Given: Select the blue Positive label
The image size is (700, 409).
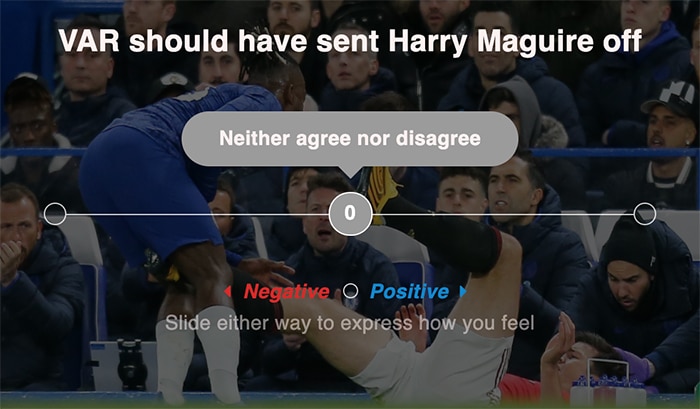Looking at the screenshot, I should [409, 292].
